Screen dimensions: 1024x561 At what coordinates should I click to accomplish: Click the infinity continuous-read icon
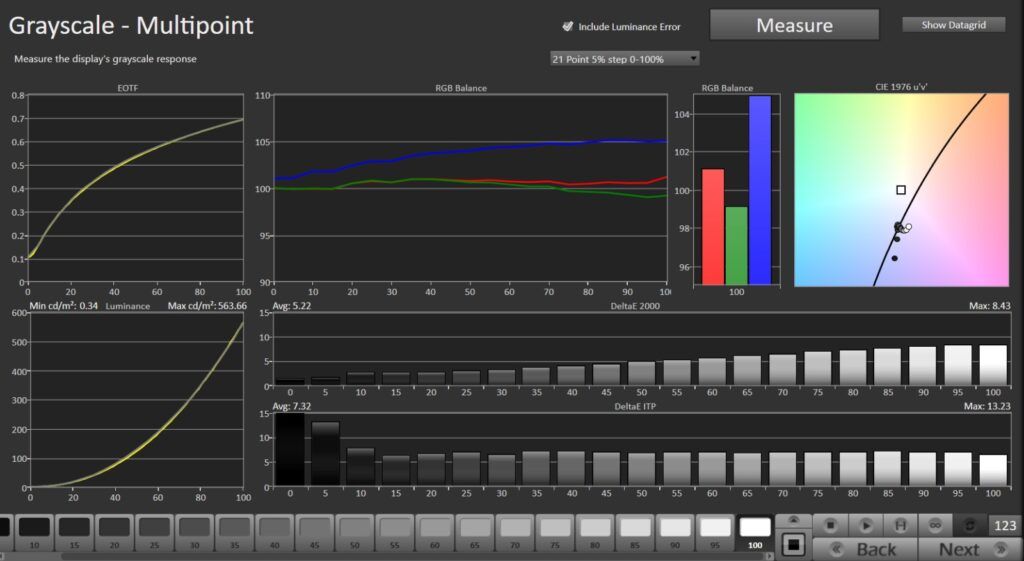(935, 525)
